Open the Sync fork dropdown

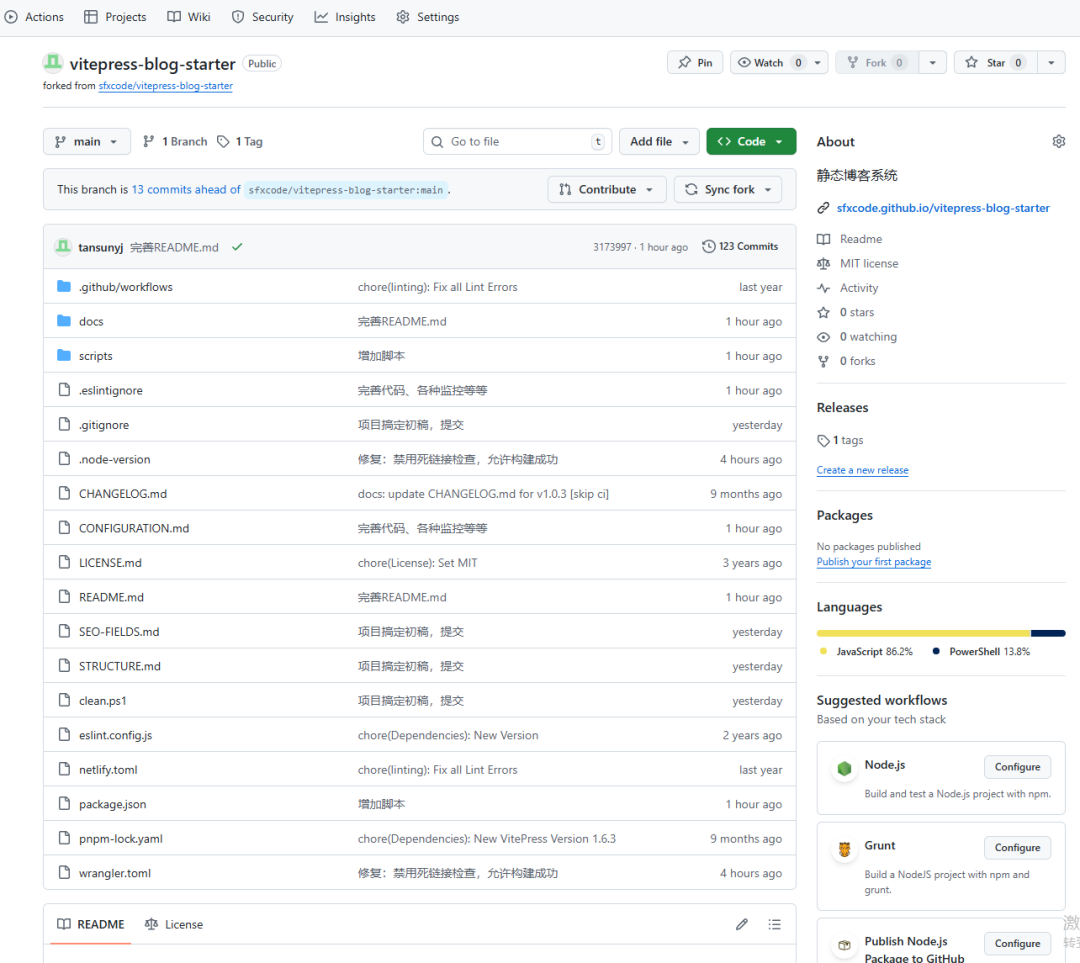click(728, 190)
